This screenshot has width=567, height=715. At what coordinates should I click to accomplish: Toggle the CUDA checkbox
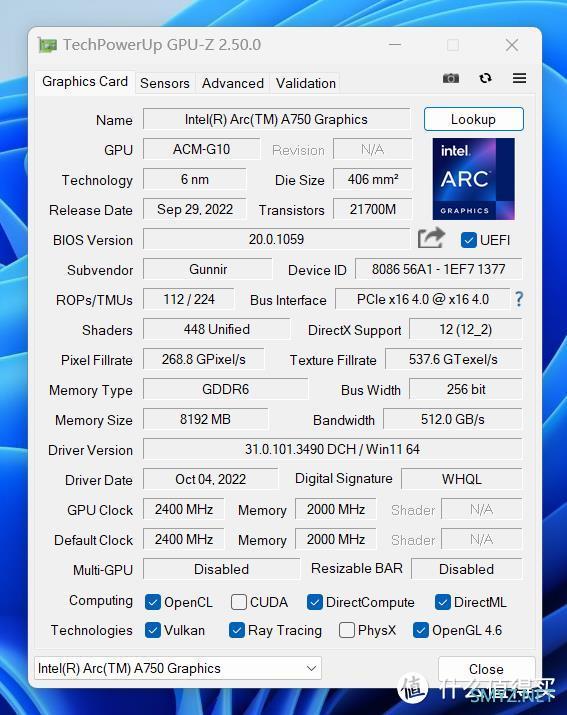[239, 602]
